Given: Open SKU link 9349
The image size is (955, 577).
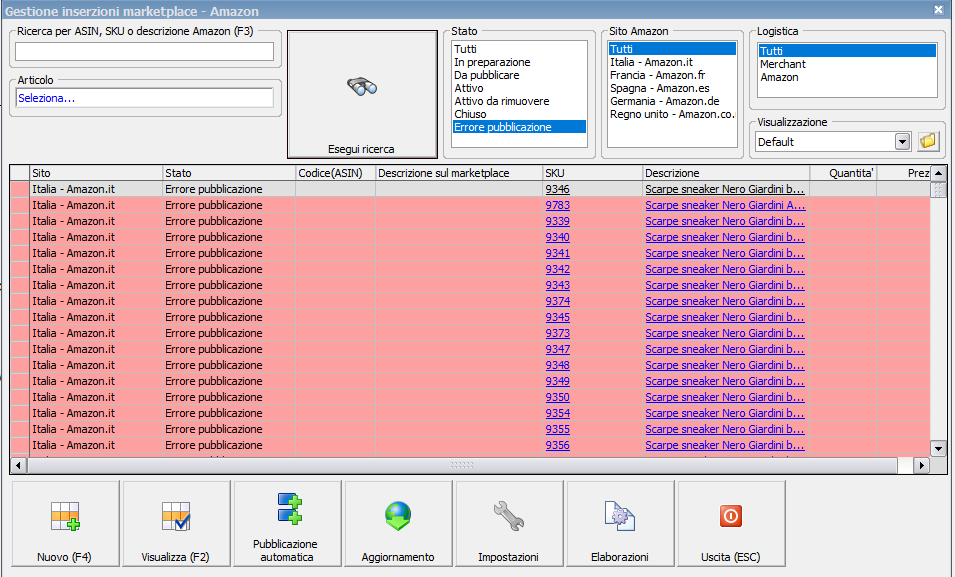Looking at the screenshot, I should [557, 381].
